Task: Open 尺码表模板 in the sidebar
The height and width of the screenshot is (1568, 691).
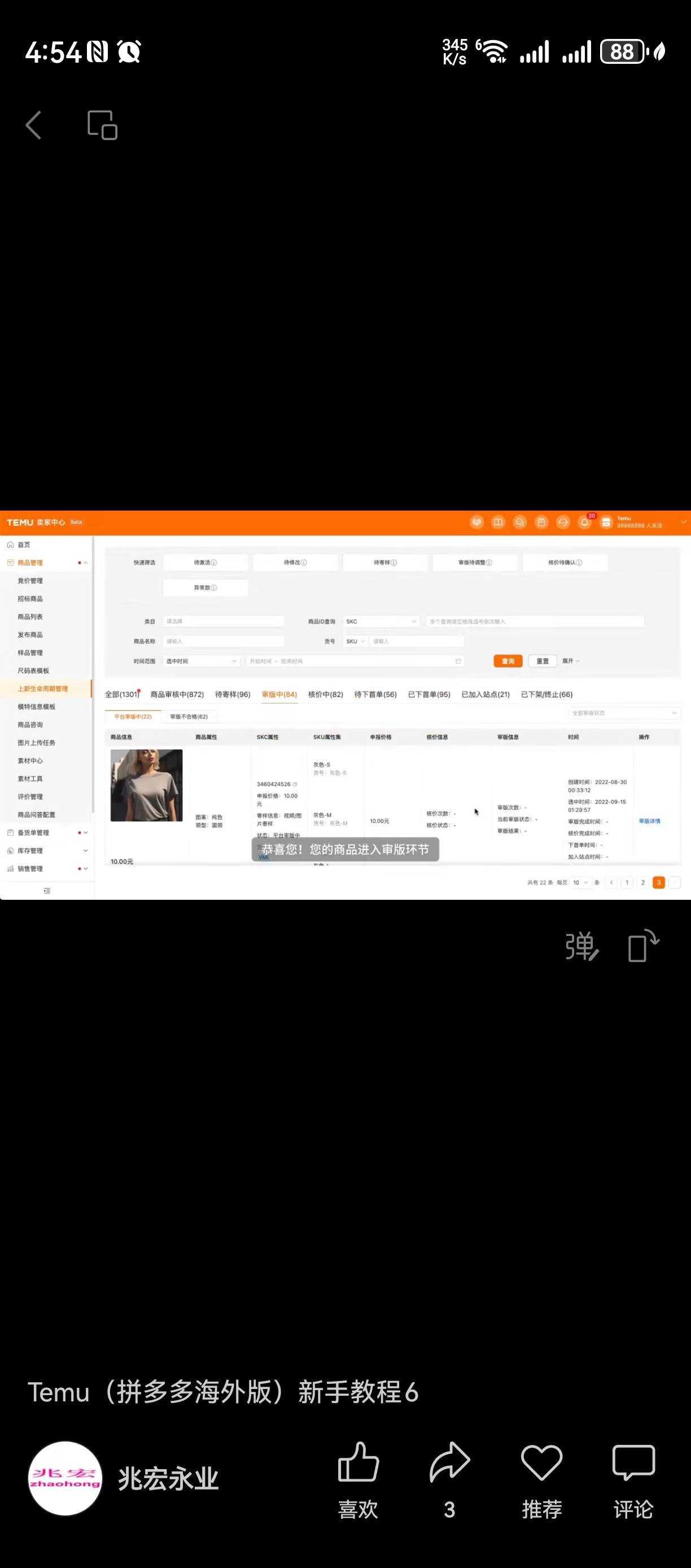Action: click(33, 671)
